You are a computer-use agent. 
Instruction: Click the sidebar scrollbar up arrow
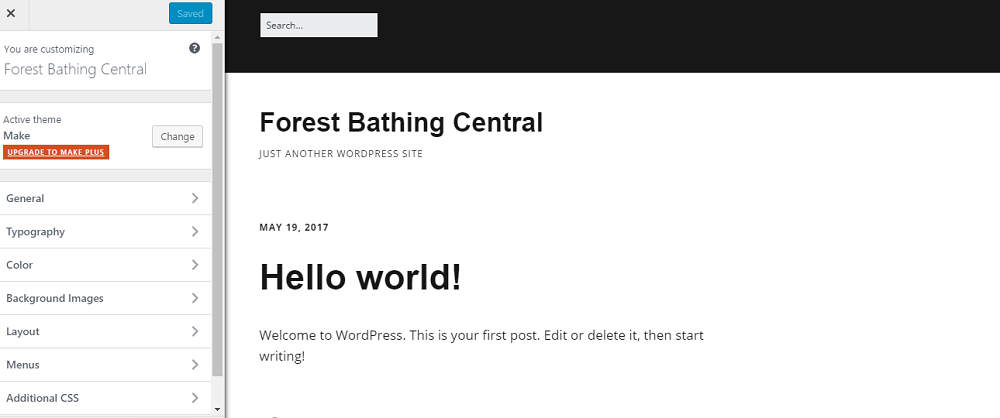(x=217, y=37)
